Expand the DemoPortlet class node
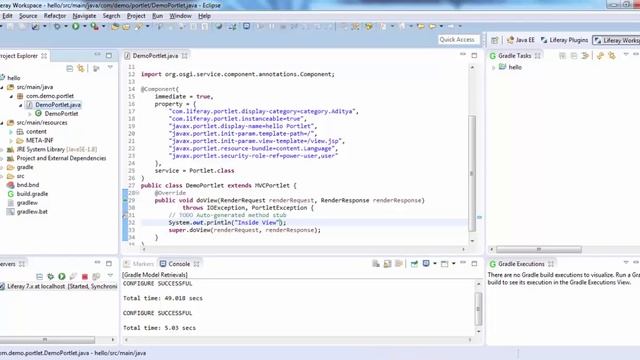Viewport: 640px width, 360px height. (x=30, y=114)
